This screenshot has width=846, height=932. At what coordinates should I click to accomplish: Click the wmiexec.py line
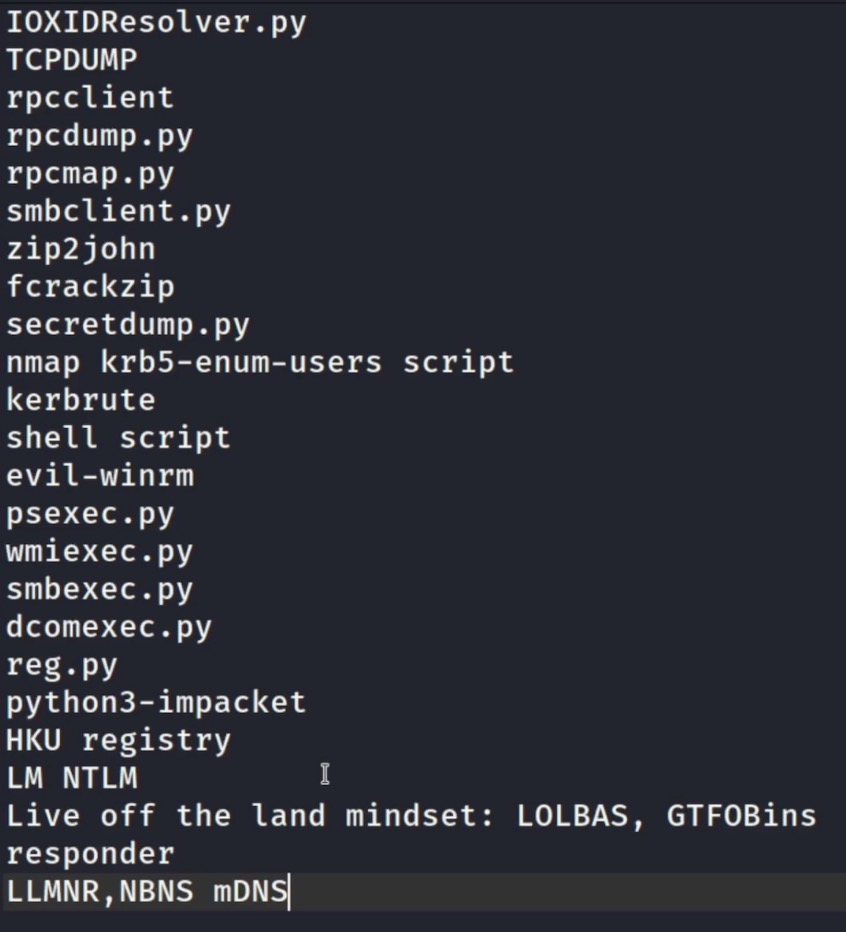pos(100,552)
